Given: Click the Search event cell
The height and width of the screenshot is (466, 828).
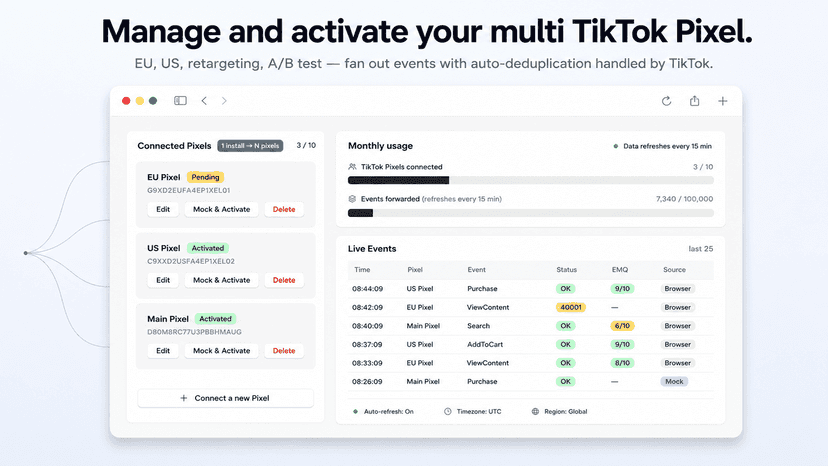Looking at the screenshot, I should (478, 326).
